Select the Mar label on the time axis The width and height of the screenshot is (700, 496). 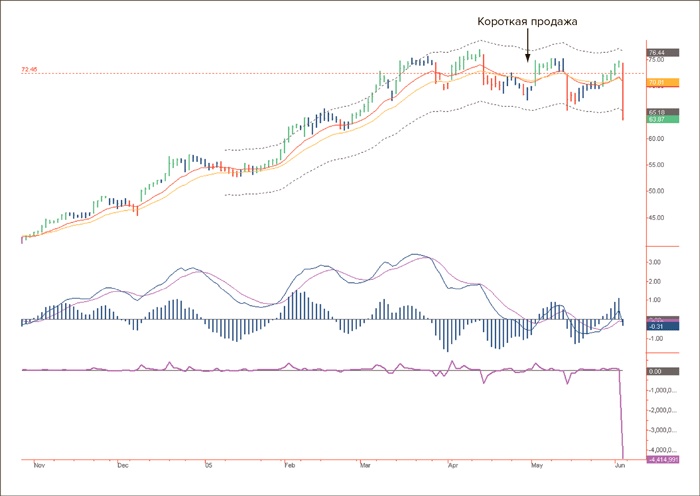pyautogui.click(x=364, y=466)
